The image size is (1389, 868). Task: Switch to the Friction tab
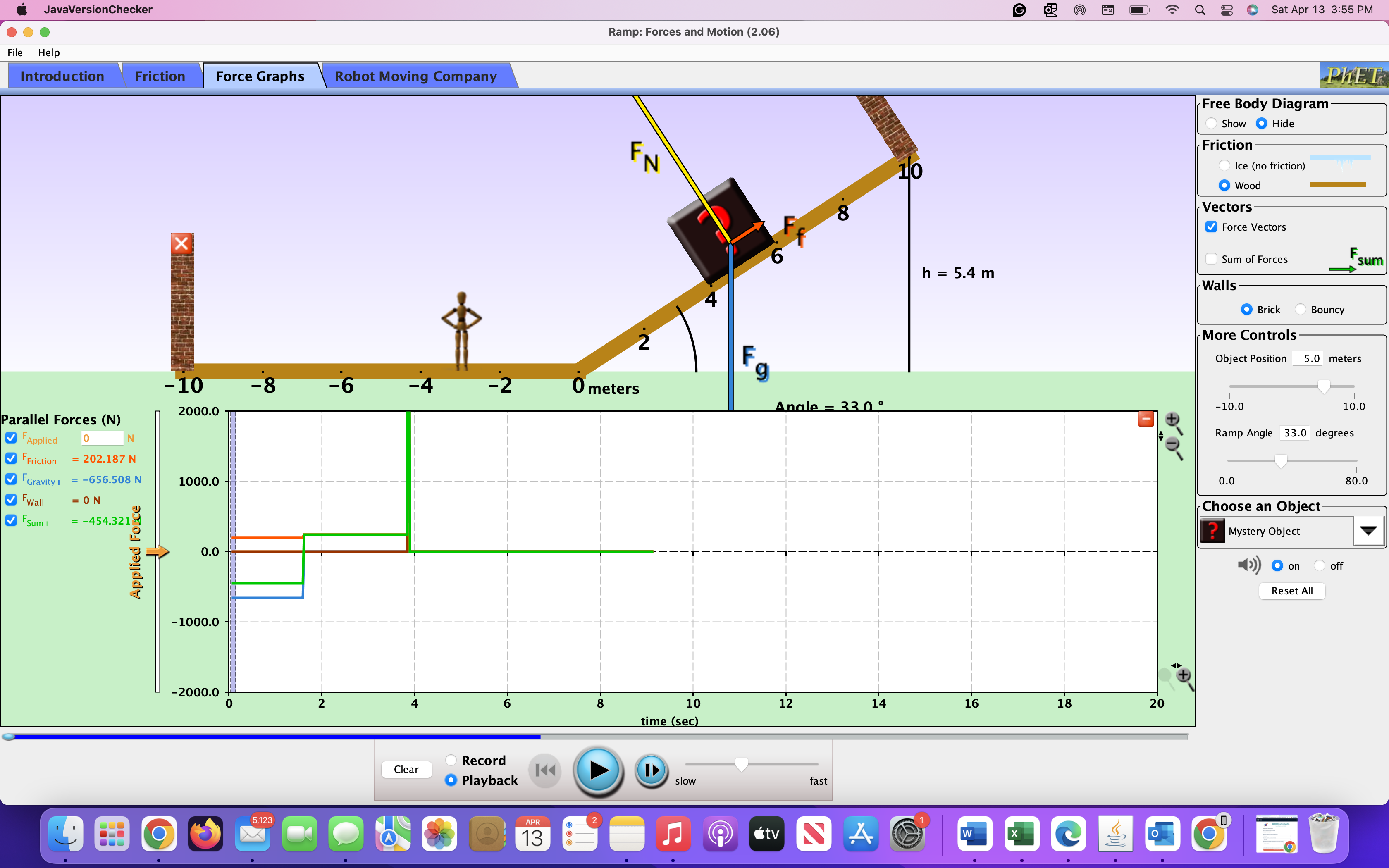coord(160,75)
